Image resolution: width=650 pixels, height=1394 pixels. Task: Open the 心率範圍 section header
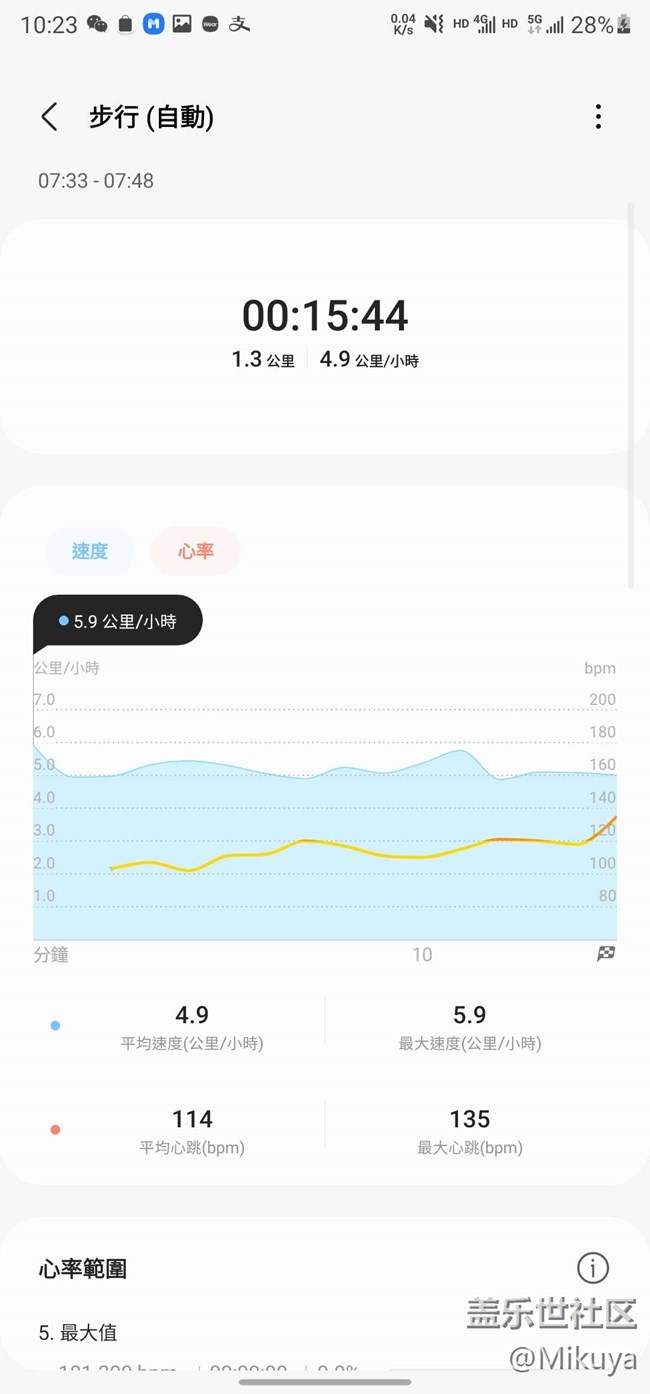83,1269
